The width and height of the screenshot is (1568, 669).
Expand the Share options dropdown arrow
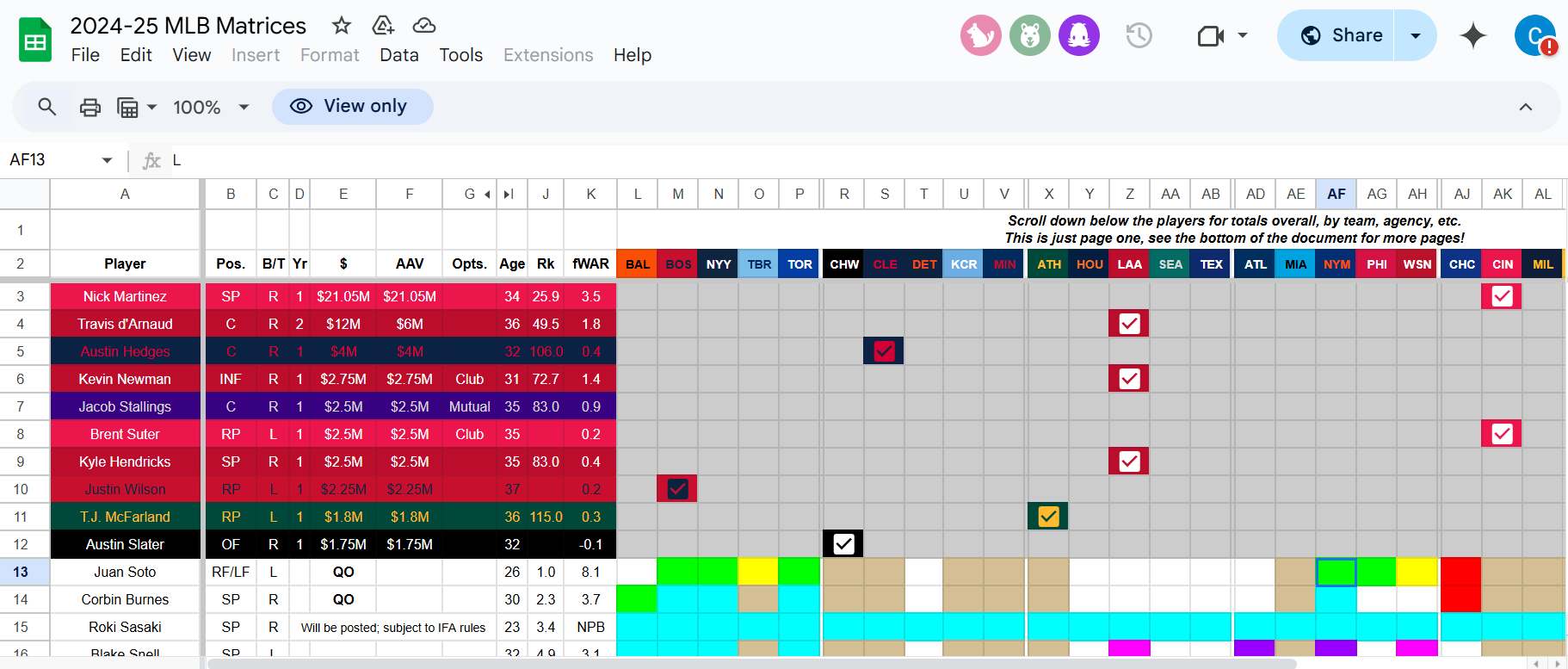[1416, 35]
